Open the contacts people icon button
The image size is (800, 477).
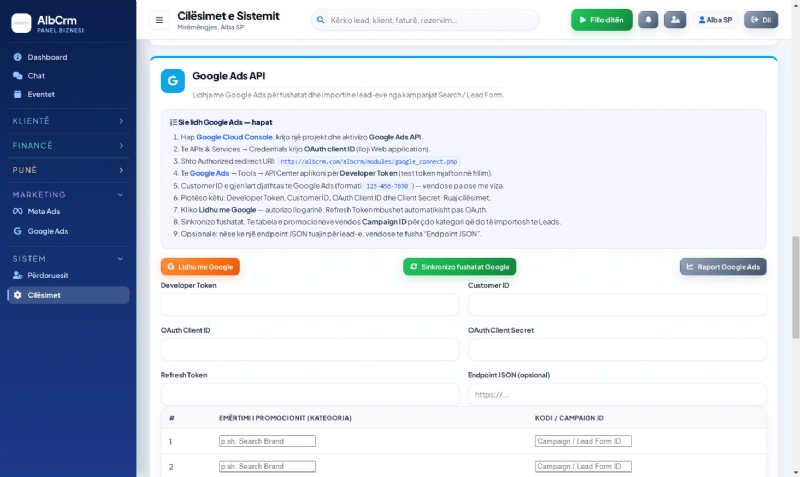[x=674, y=20]
